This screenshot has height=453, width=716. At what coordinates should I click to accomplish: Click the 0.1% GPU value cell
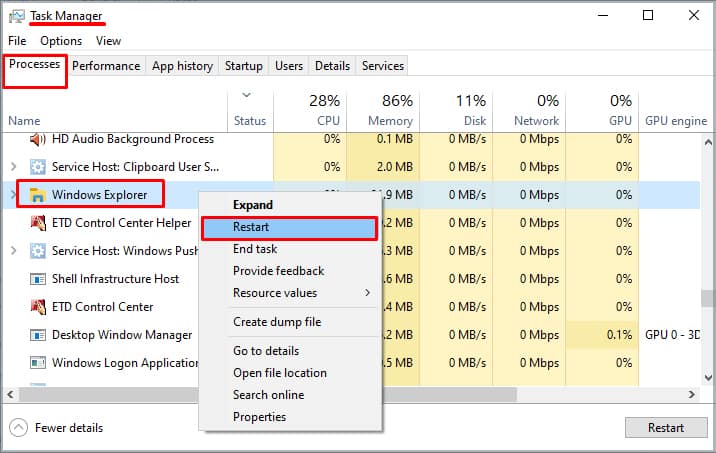602,335
